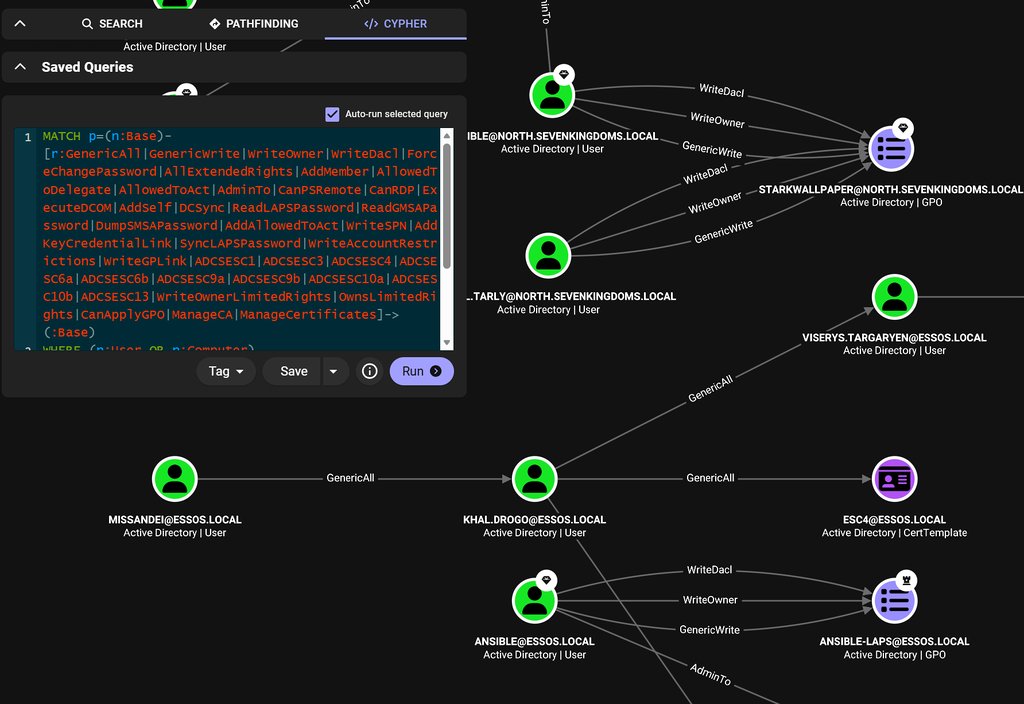The image size is (1024, 704).
Task: Switch to the Pathfinding tab
Action: [x=253, y=24]
